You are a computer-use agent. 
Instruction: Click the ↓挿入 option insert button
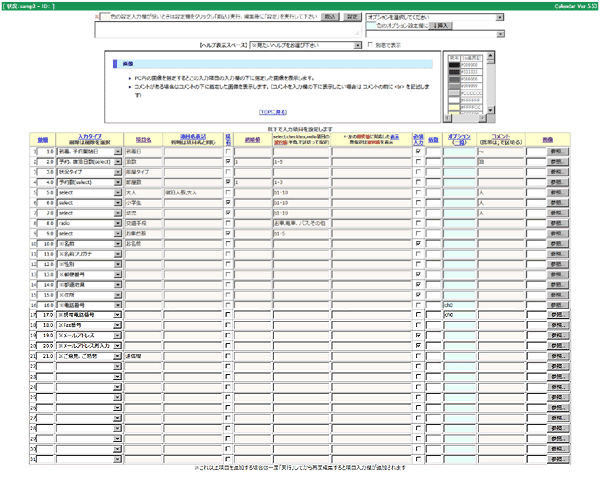(x=440, y=26)
